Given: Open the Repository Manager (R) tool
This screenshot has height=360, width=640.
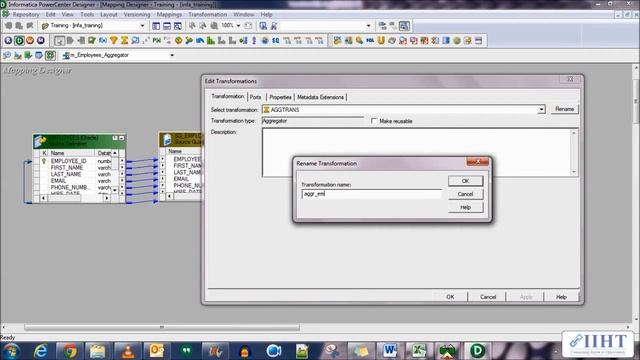Looking at the screenshot, I should click(8, 40).
